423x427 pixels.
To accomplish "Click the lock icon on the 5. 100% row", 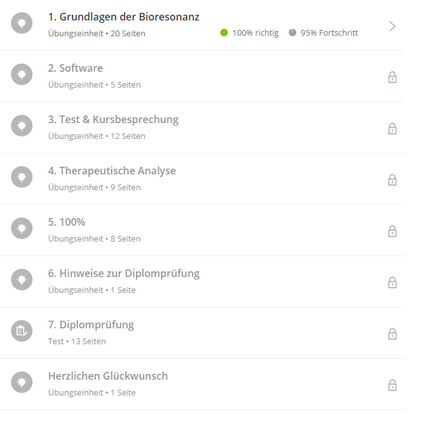I will point(392,231).
